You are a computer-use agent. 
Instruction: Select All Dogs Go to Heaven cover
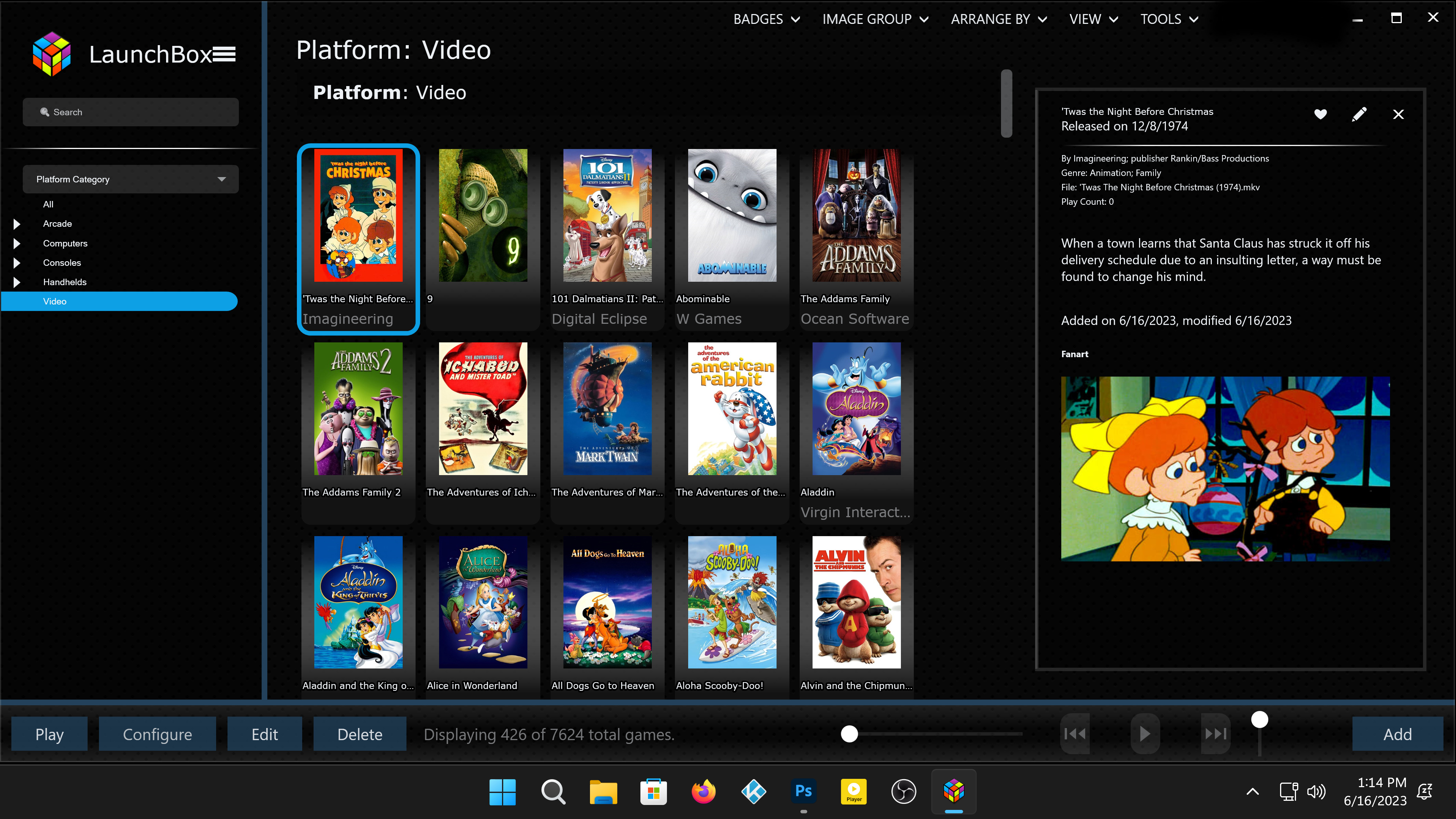click(x=607, y=602)
